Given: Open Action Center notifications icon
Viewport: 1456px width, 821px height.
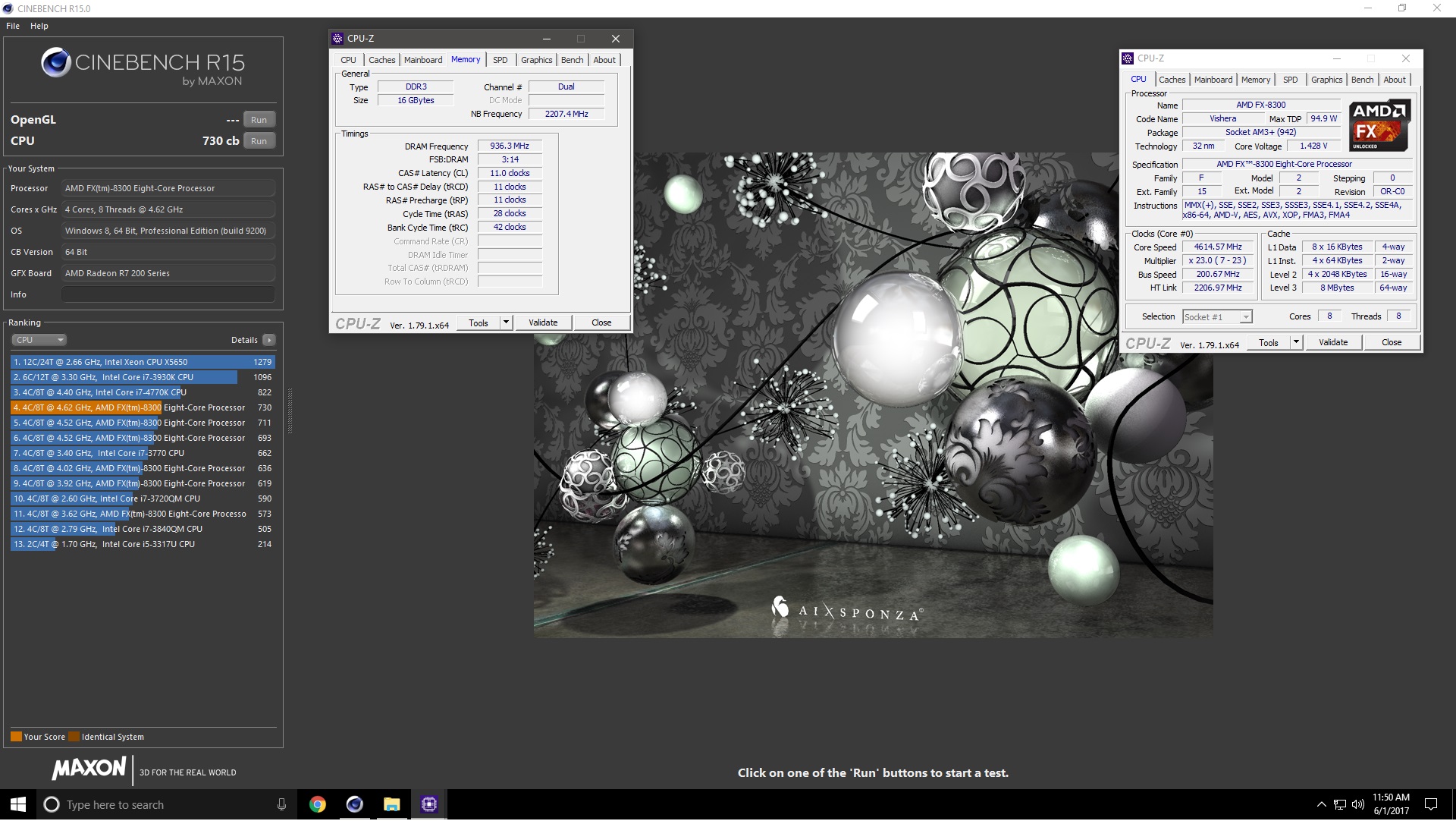Looking at the screenshot, I should click(x=1431, y=804).
